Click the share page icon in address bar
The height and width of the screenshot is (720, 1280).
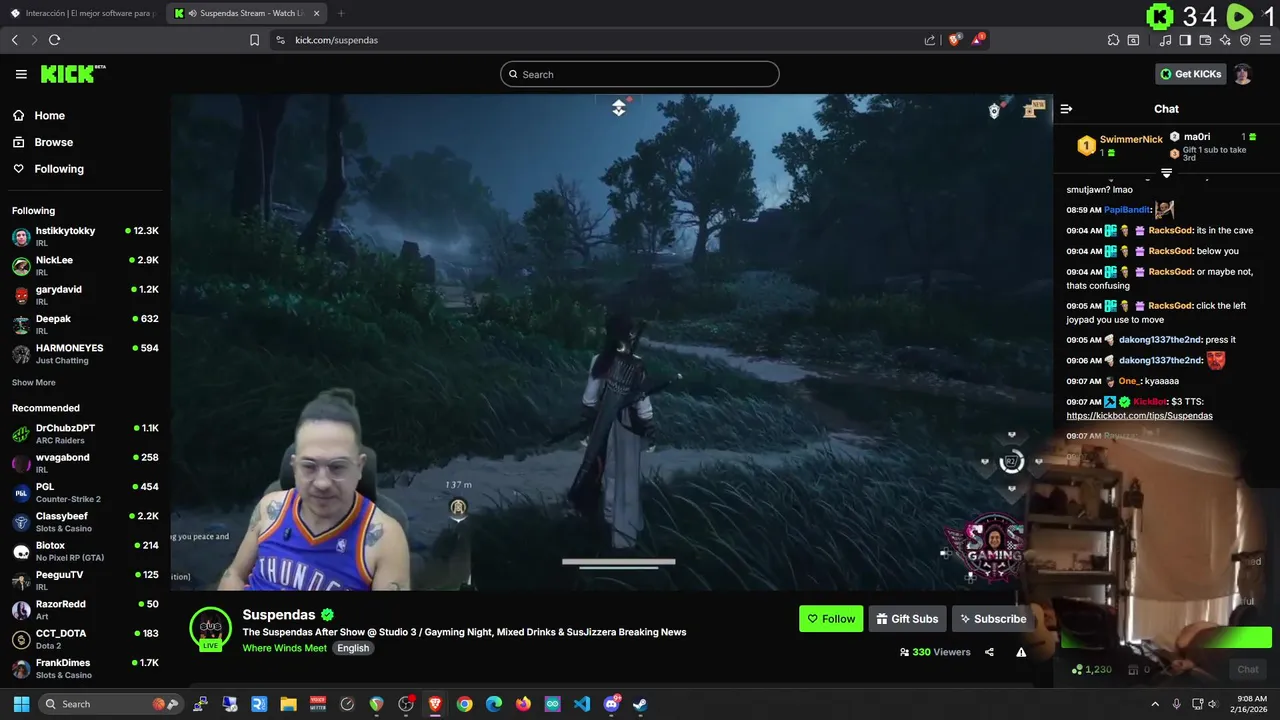930,40
